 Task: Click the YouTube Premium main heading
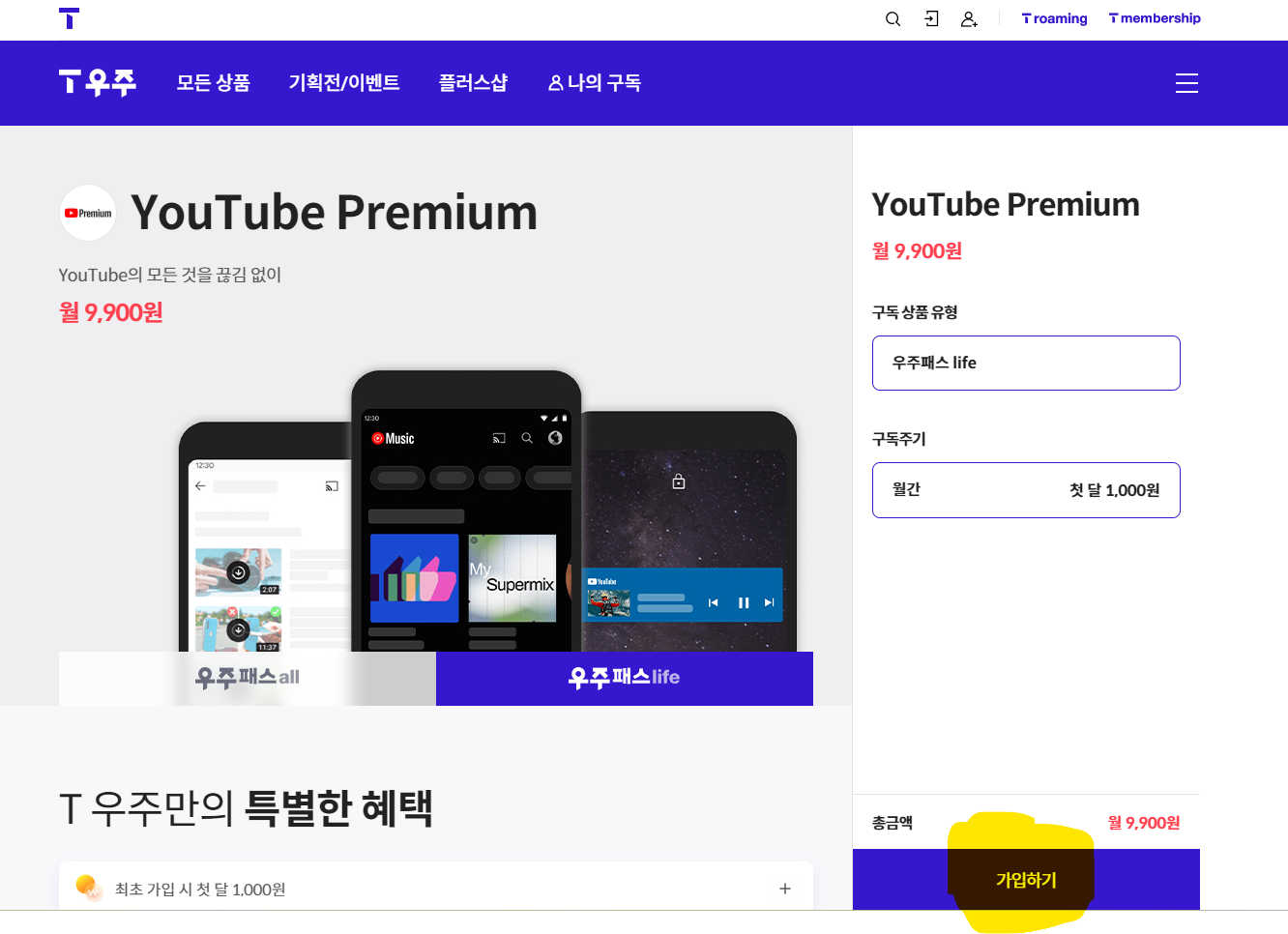click(334, 213)
